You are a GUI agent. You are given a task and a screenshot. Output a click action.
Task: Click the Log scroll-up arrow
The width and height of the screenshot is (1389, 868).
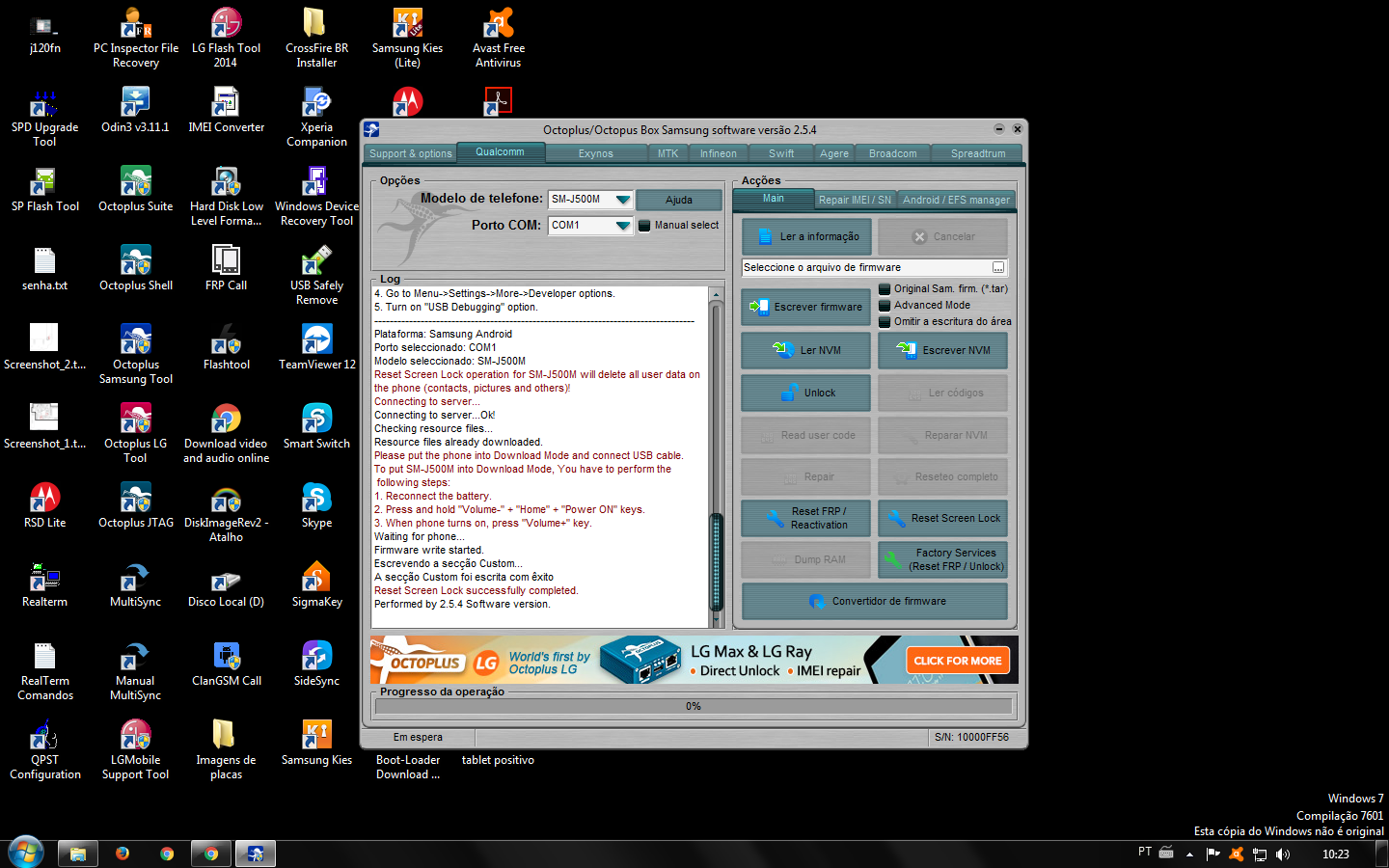pos(716,293)
